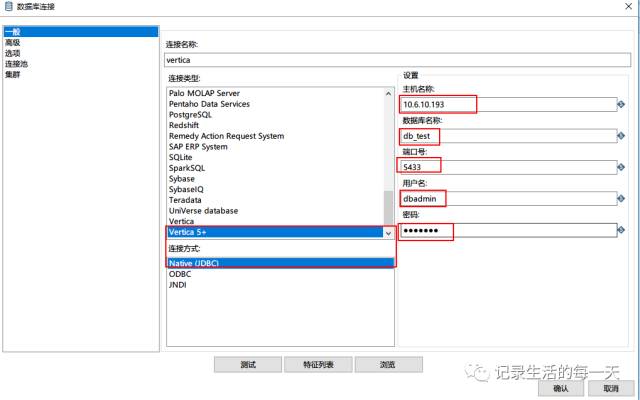Viewport: 640px width, 400px height.
Task: Confirm with the 确认 button
Action: 561,389
